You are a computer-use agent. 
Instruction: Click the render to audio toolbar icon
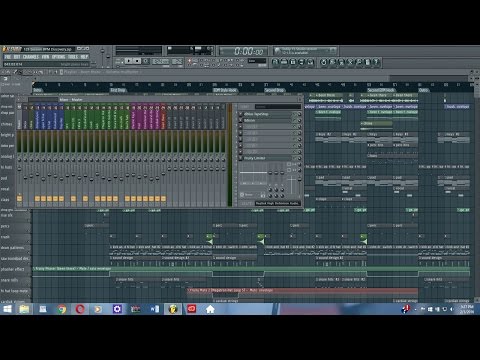pos(341,62)
